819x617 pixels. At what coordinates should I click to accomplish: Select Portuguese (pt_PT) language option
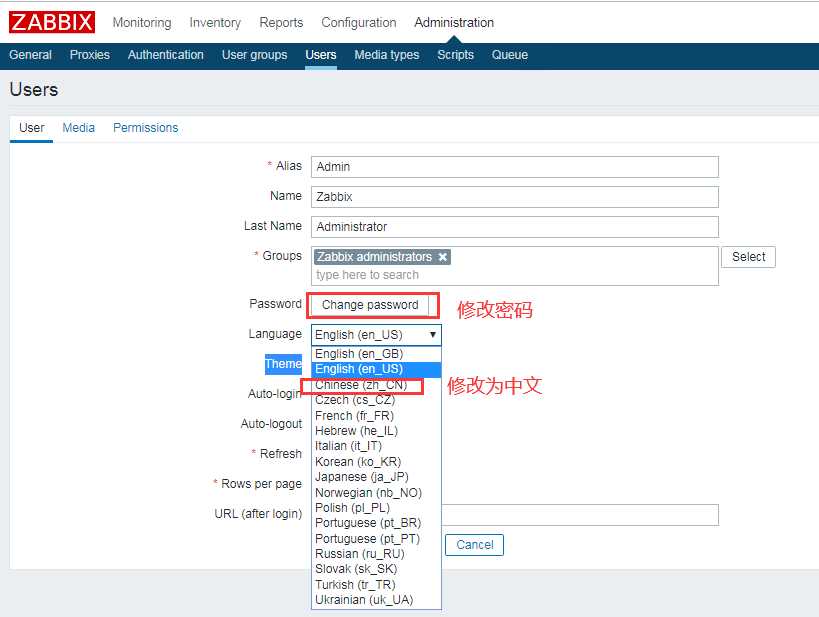[376, 538]
